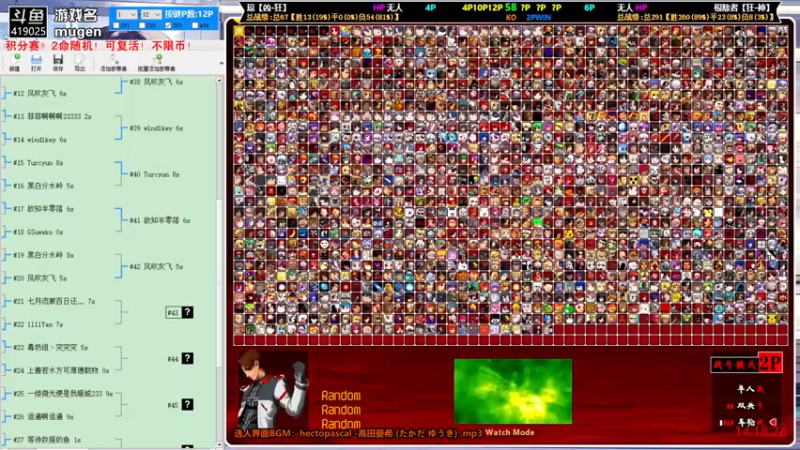Viewport: 800px width, 450px height.
Task: Click the Watch Mode label
Action: 510,432
